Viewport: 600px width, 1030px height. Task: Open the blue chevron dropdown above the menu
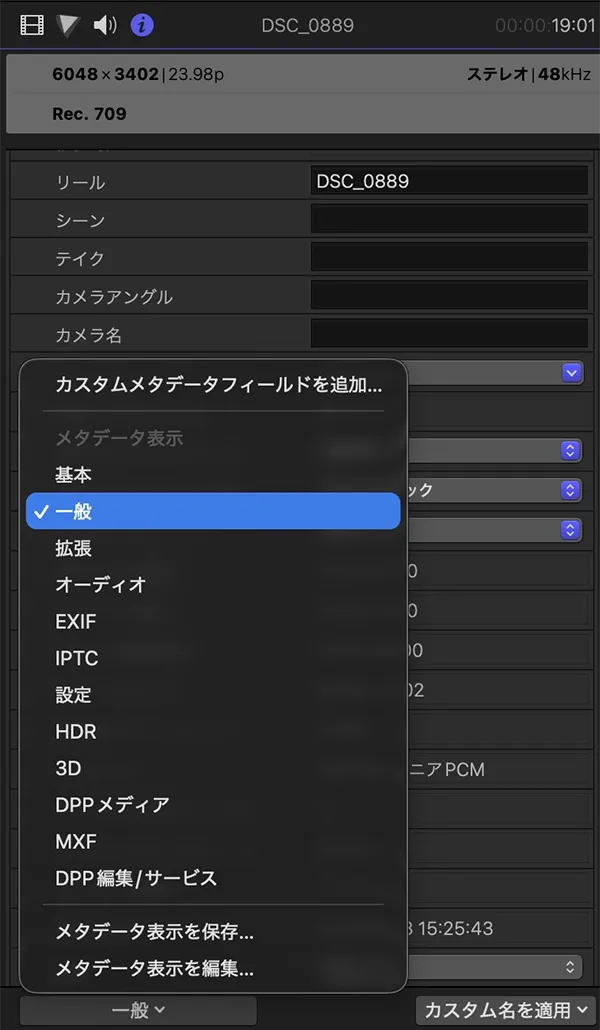pos(570,372)
